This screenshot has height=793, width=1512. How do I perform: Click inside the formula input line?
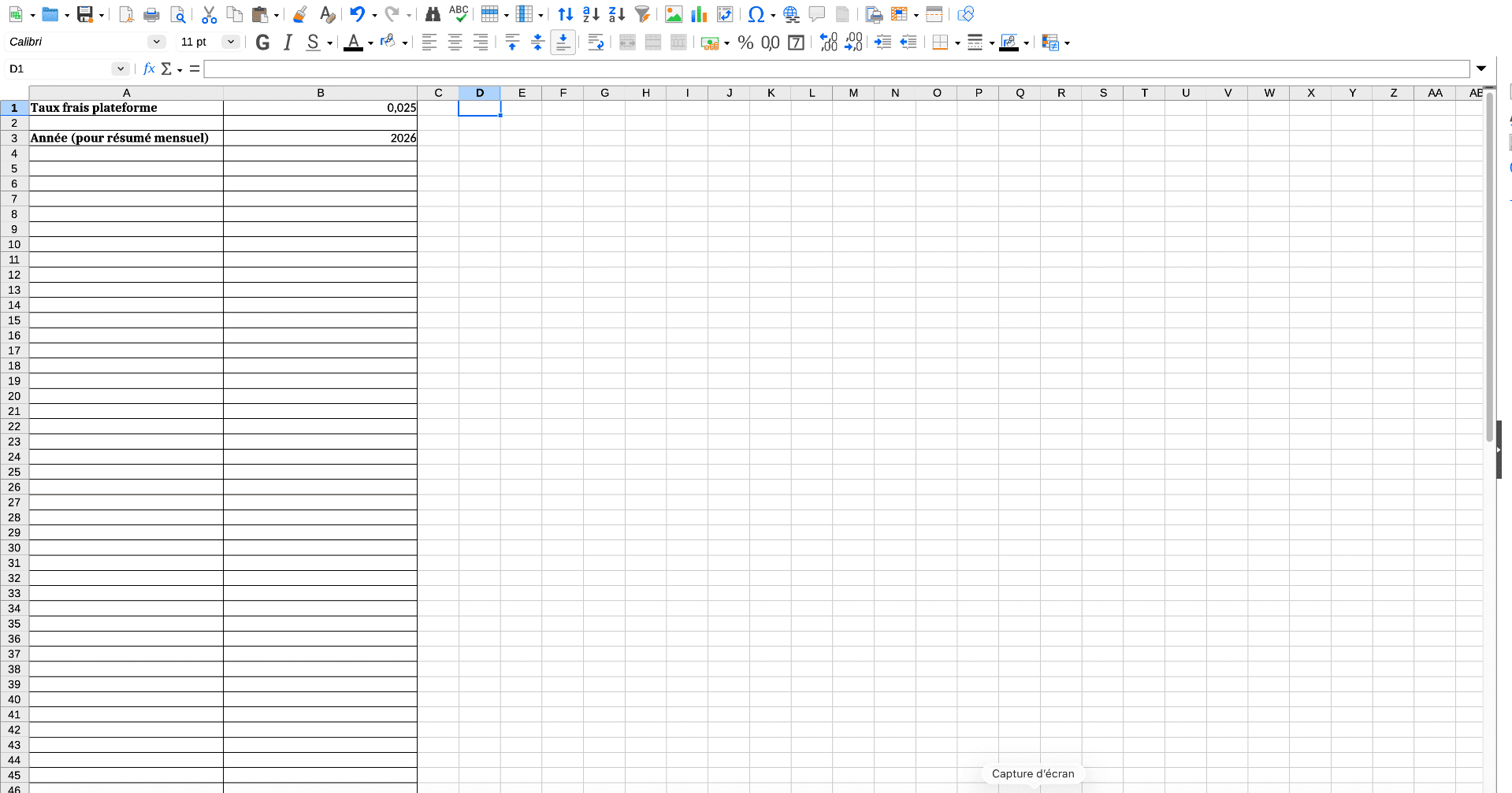835,69
